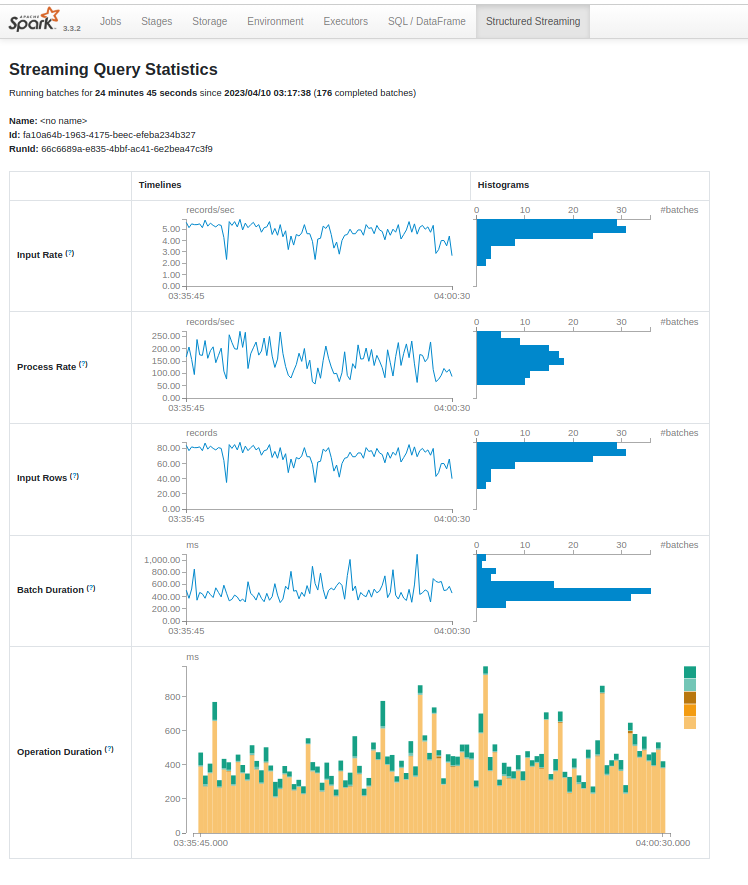Open the Process Rate help tooltip icon

click(84, 365)
